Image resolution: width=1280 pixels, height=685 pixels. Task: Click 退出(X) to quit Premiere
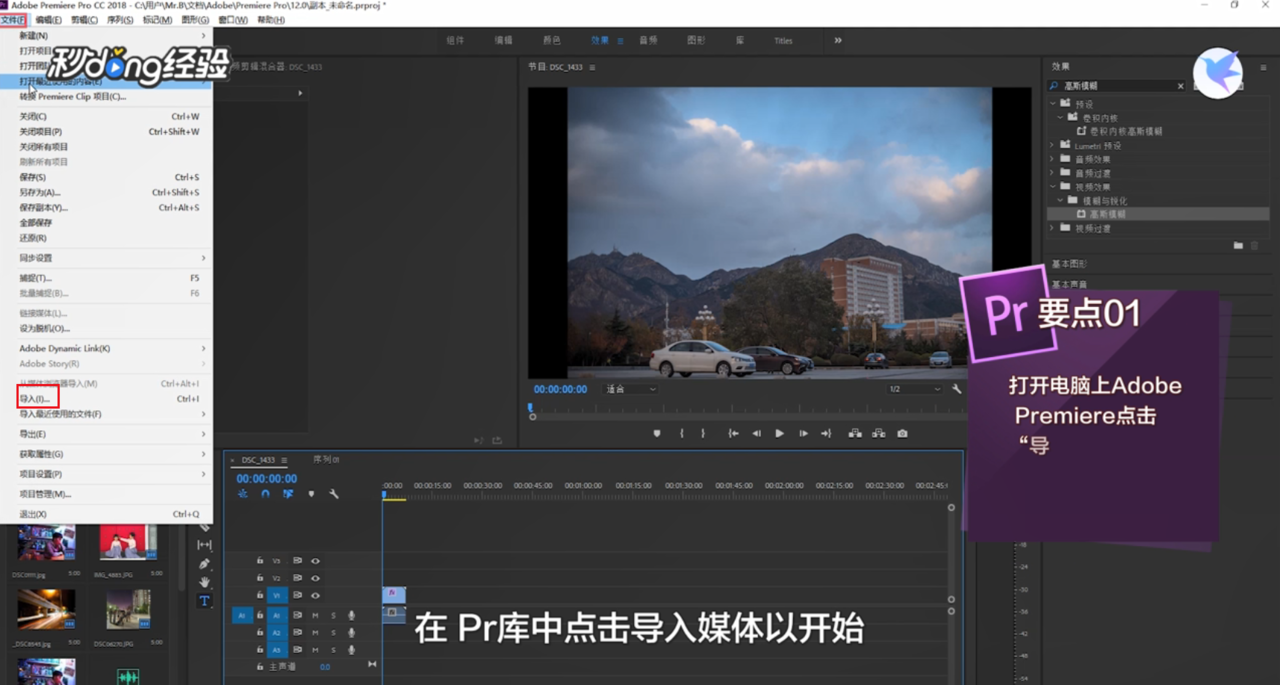tap(106, 514)
